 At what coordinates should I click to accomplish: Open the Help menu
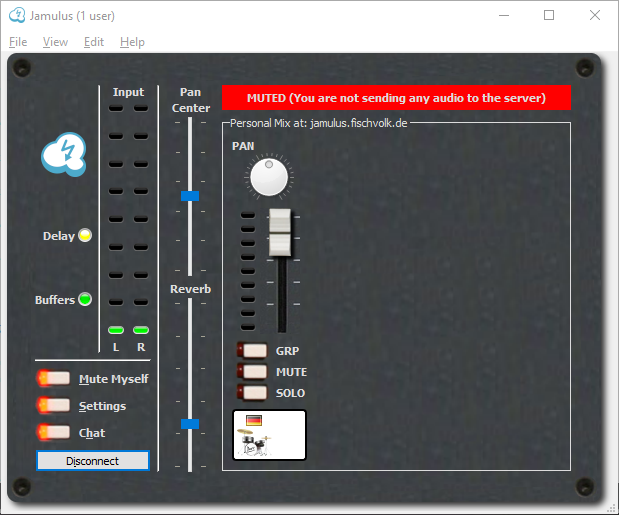[x=132, y=42]
